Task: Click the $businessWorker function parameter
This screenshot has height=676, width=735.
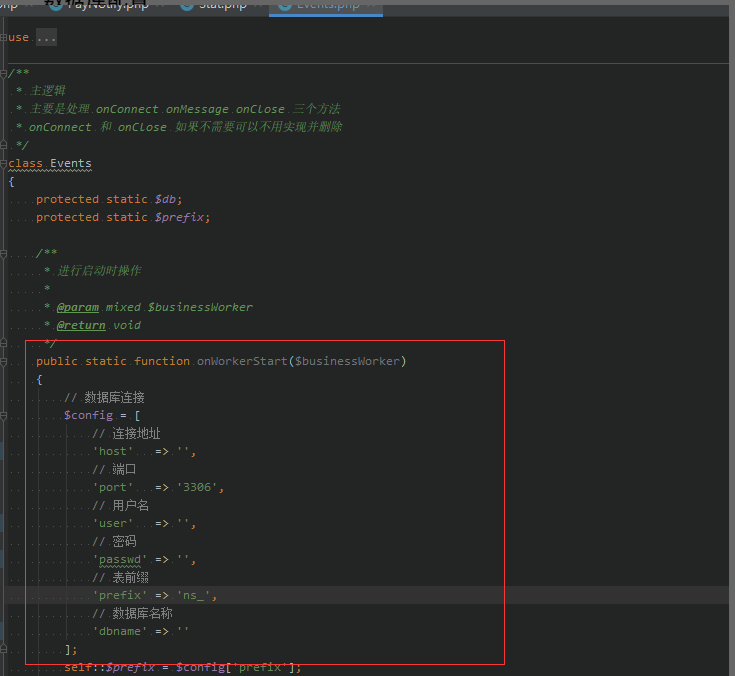Action: [347, 361]
